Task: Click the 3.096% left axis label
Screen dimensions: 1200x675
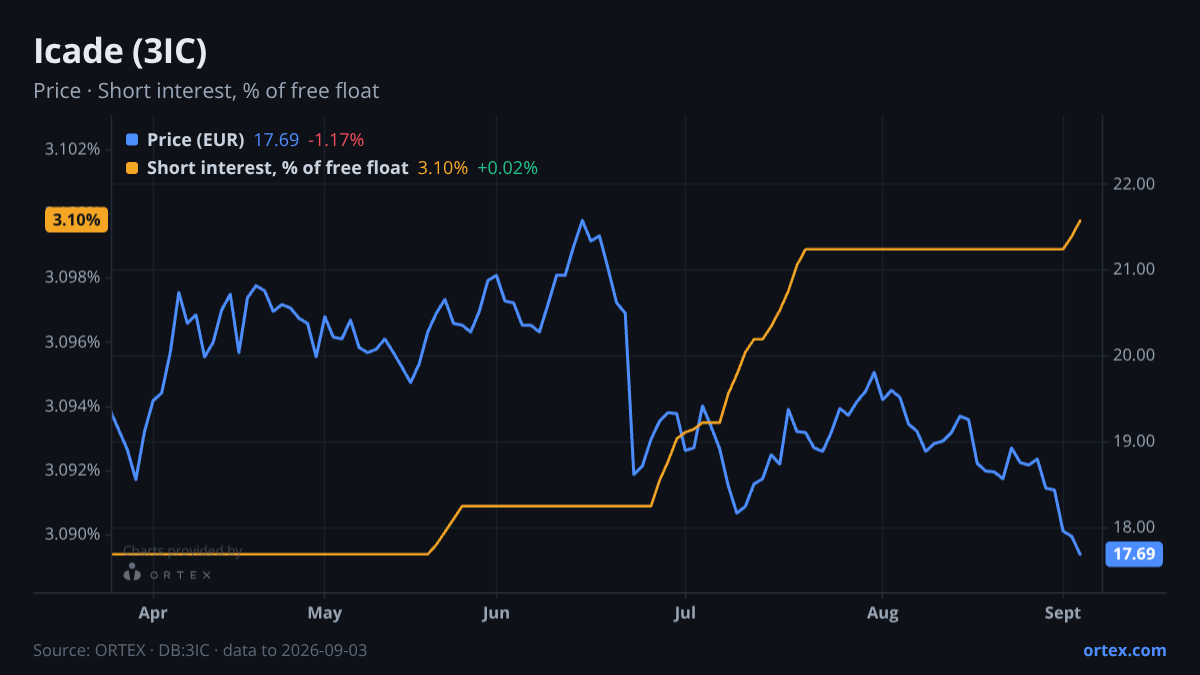Action: point(74,342)
